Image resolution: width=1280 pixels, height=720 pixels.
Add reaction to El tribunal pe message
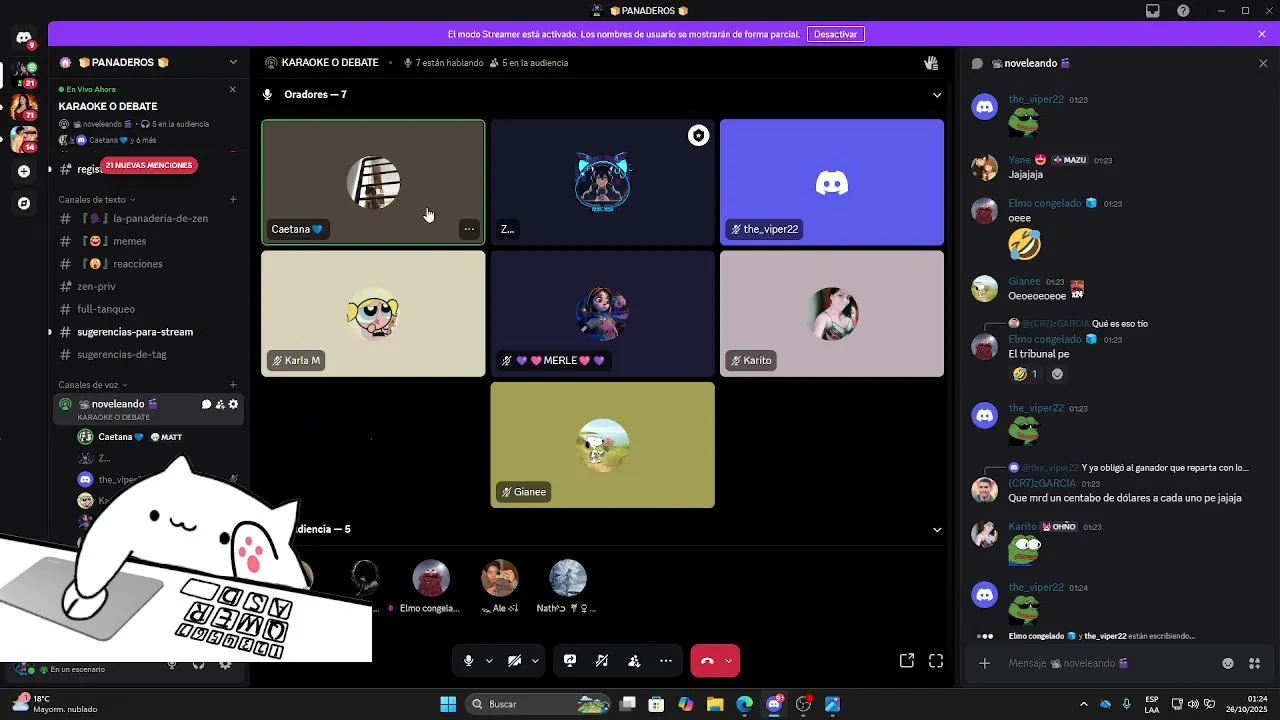pos(1057,374)
